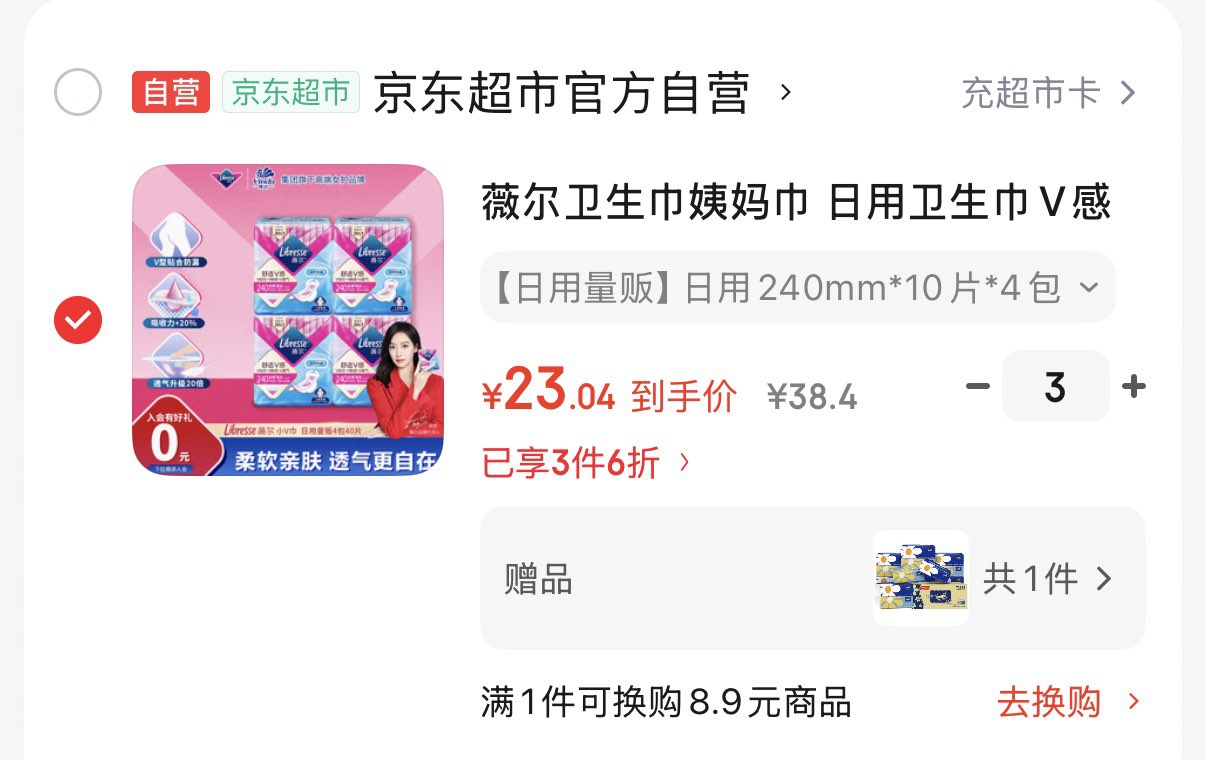Click the chevron after the store name

point(786,93)
